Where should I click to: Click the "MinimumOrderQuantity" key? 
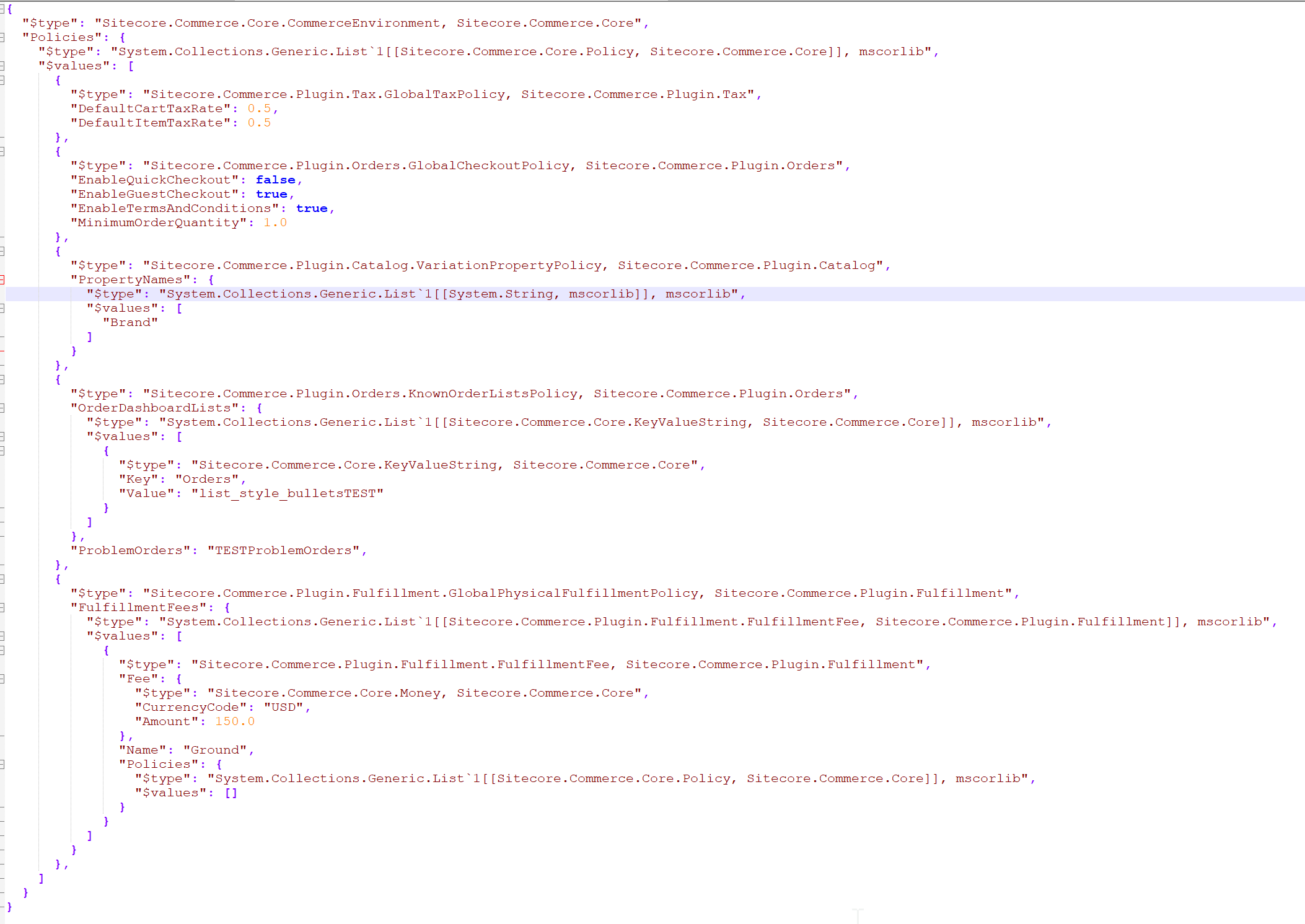click(159, 222)
